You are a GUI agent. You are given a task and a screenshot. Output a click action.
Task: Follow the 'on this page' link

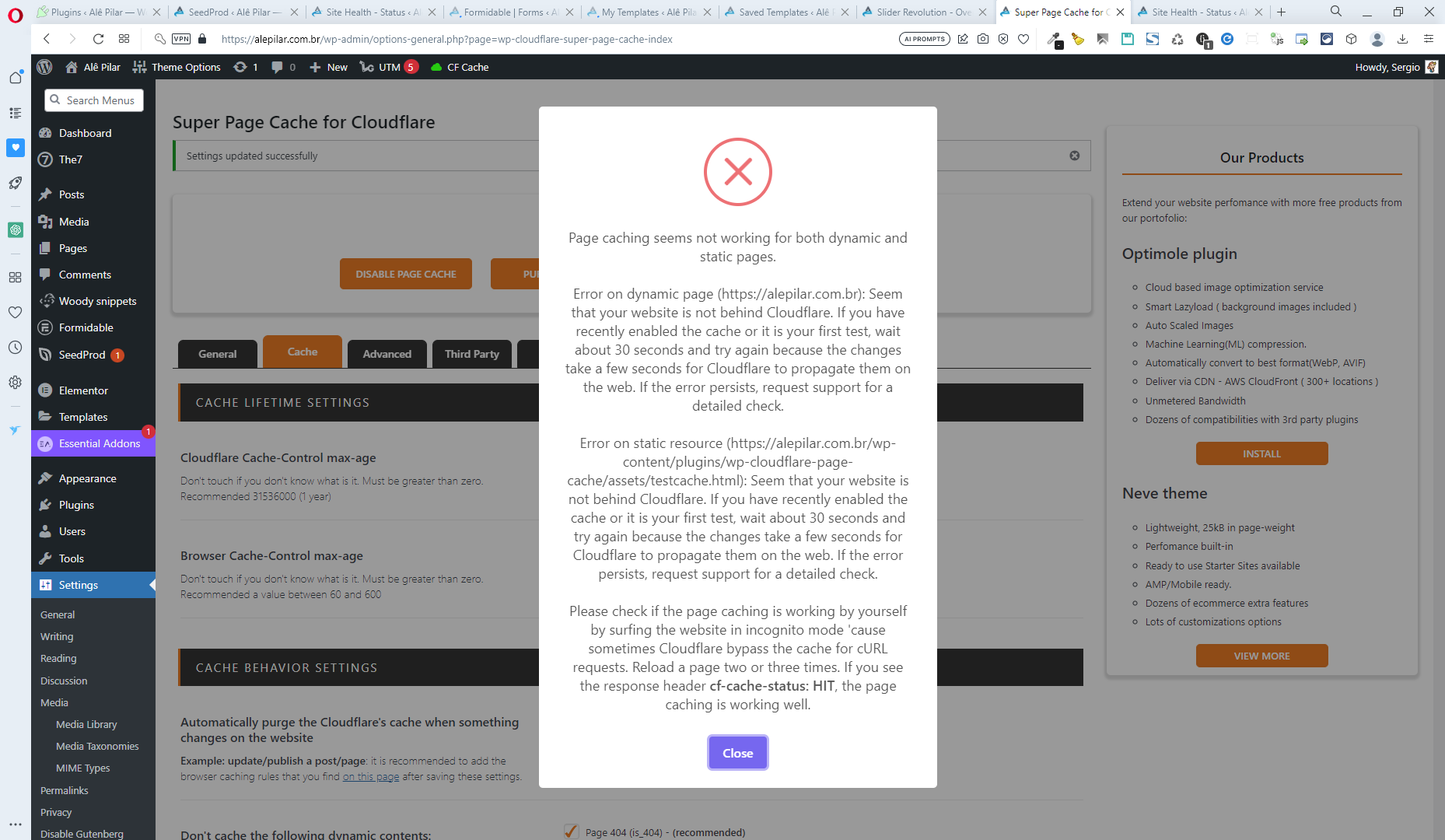pos(371,776)
